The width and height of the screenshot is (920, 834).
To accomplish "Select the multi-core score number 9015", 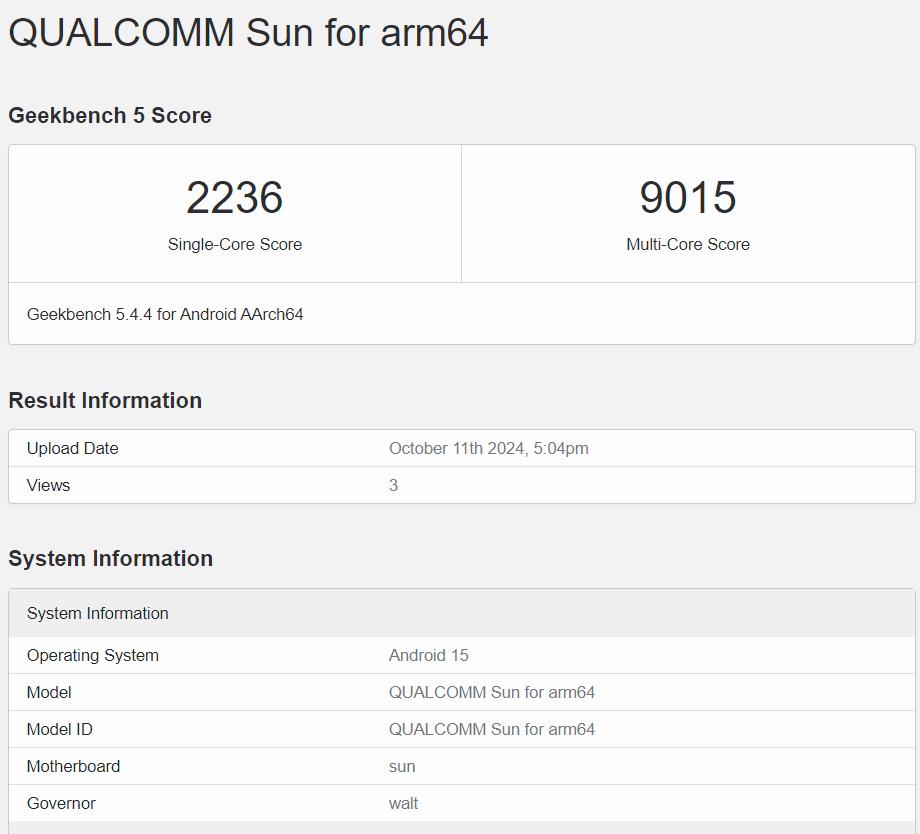I will (688, 197).
